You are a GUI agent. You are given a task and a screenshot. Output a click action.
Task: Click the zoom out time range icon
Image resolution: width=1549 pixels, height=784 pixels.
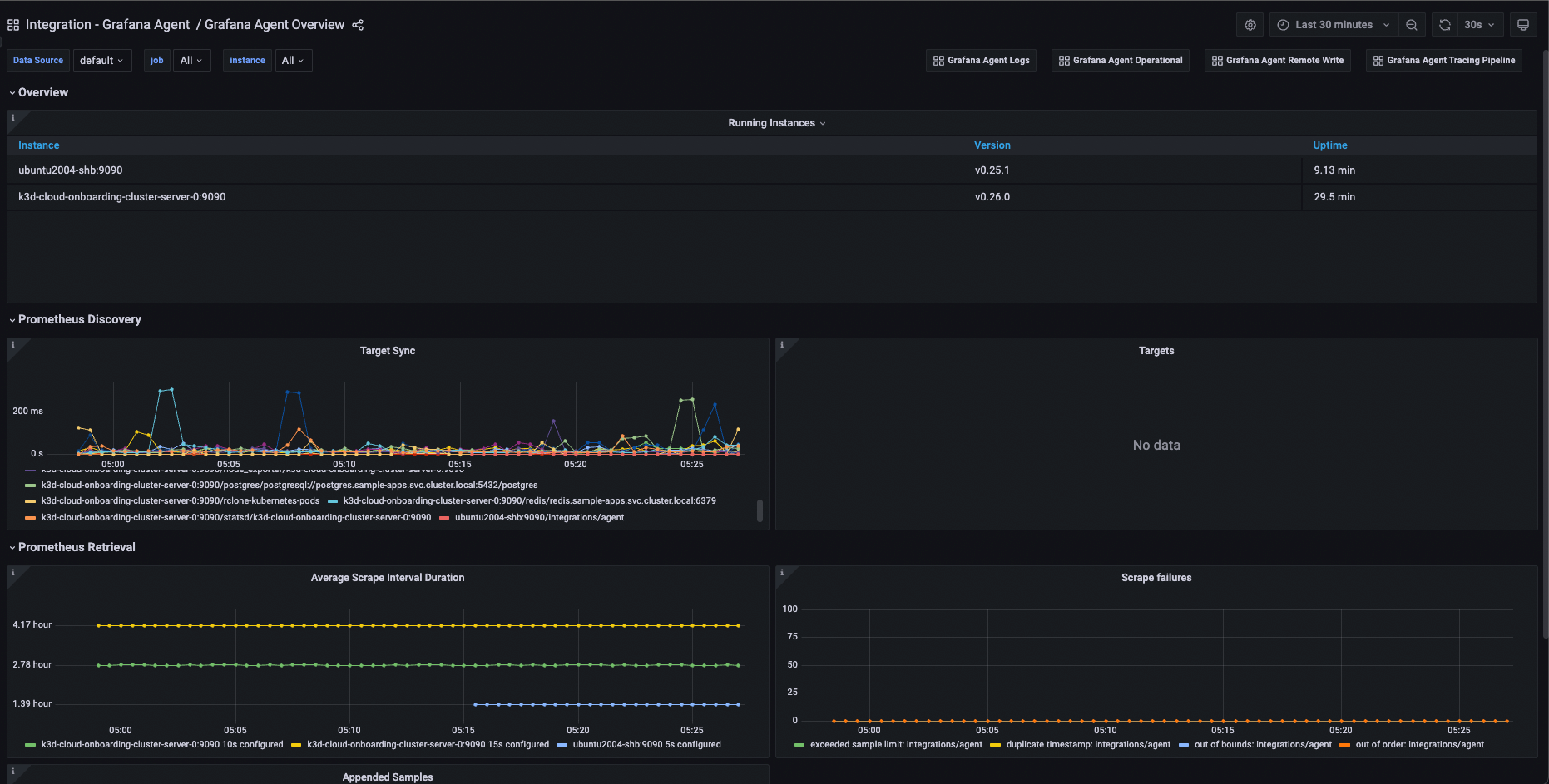pyautogui.click(x=1412, y=25)
